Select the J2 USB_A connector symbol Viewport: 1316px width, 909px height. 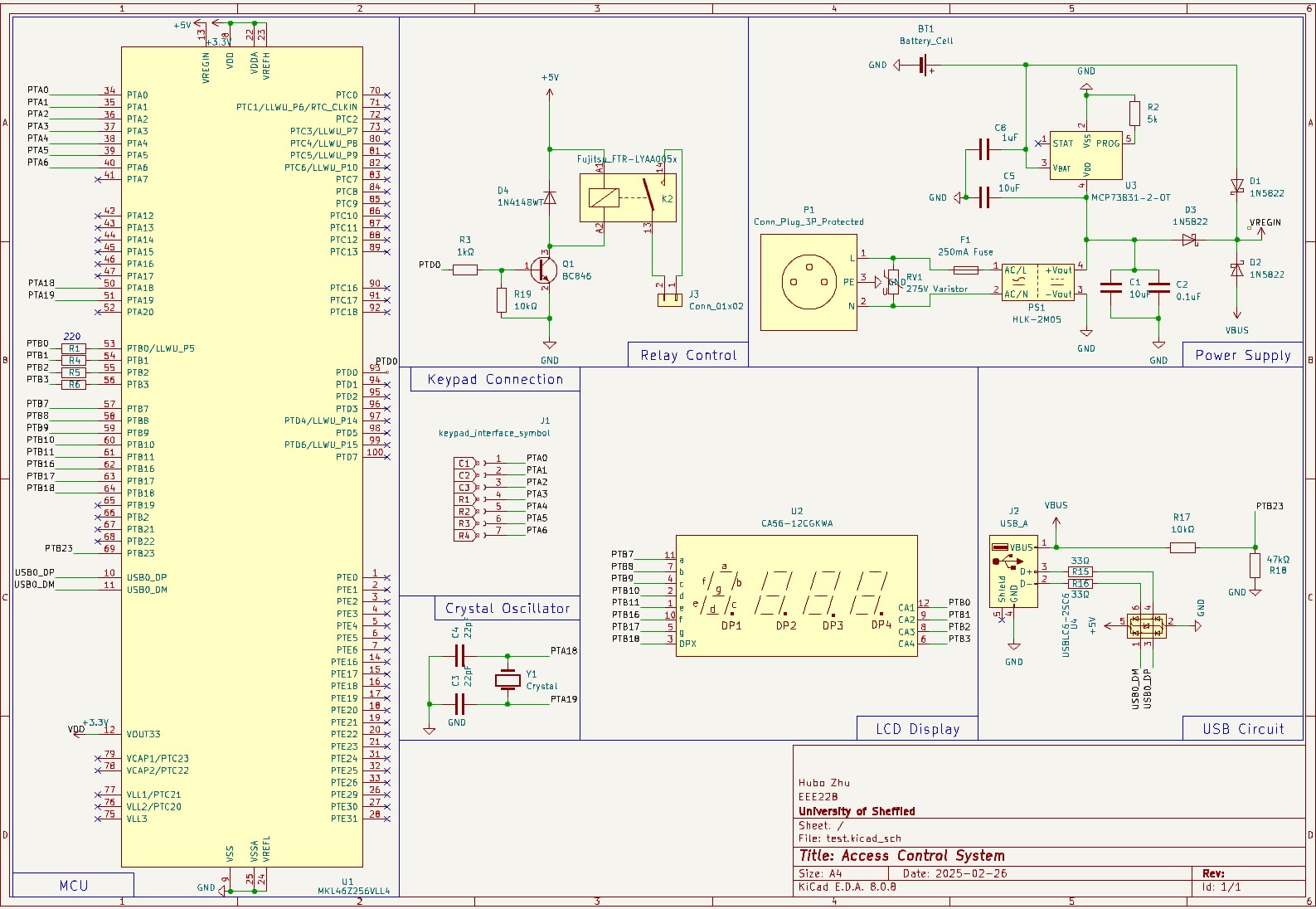(1013, 571)
